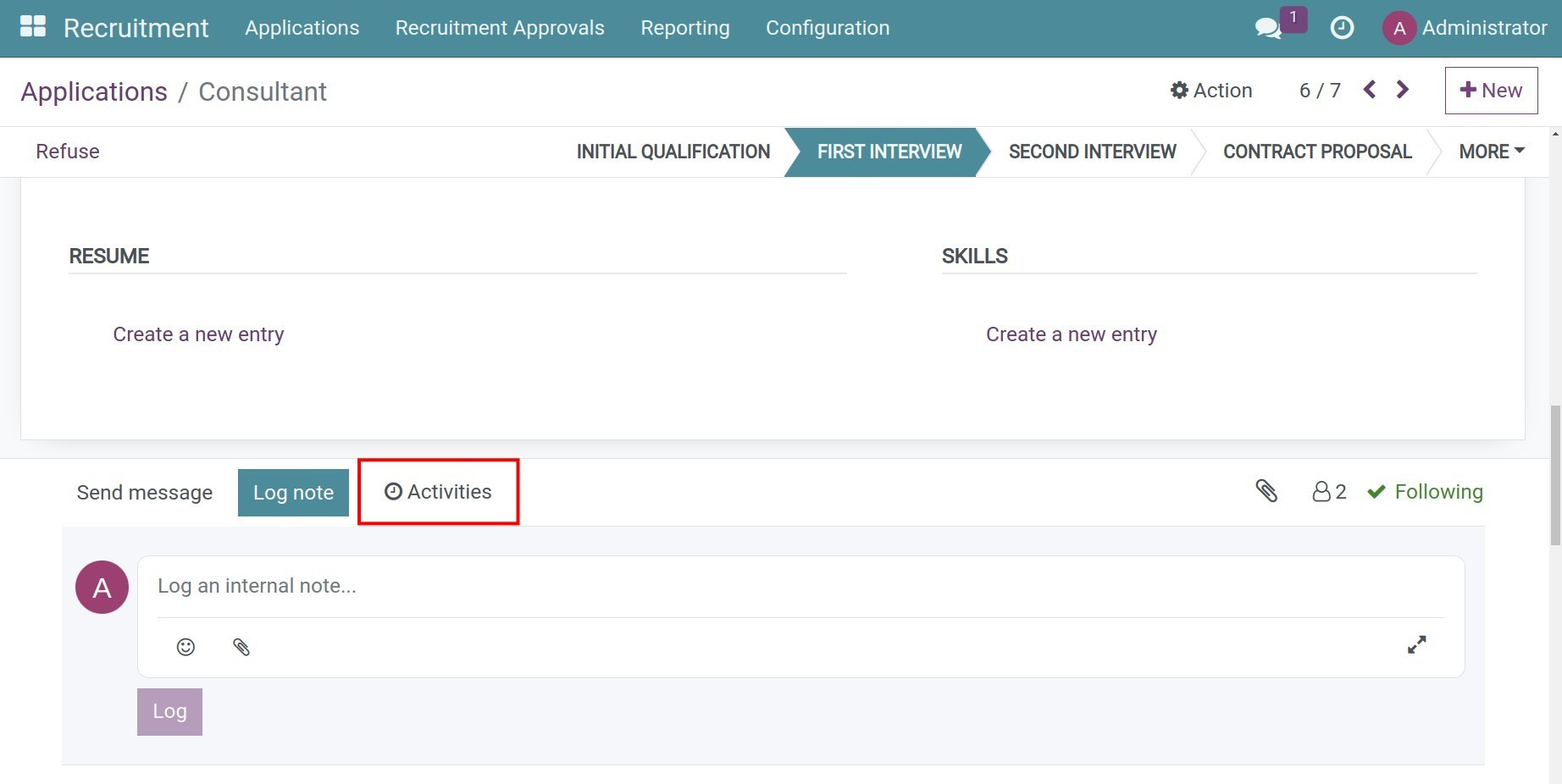Expand the MORE stages dropdown
Image resolution: width=1562 pixels, height=784 pixels.
(x=1491, y=152)
